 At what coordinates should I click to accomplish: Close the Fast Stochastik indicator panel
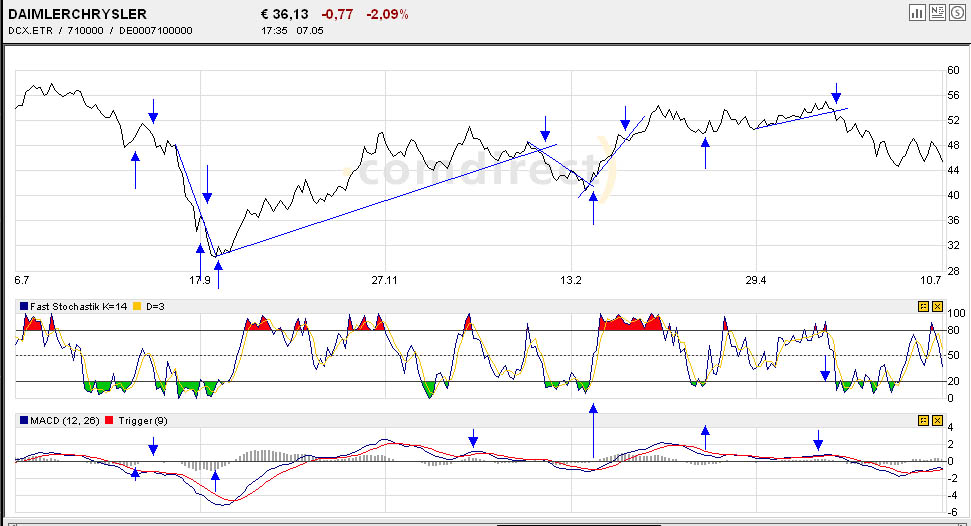tap(937, 307)
